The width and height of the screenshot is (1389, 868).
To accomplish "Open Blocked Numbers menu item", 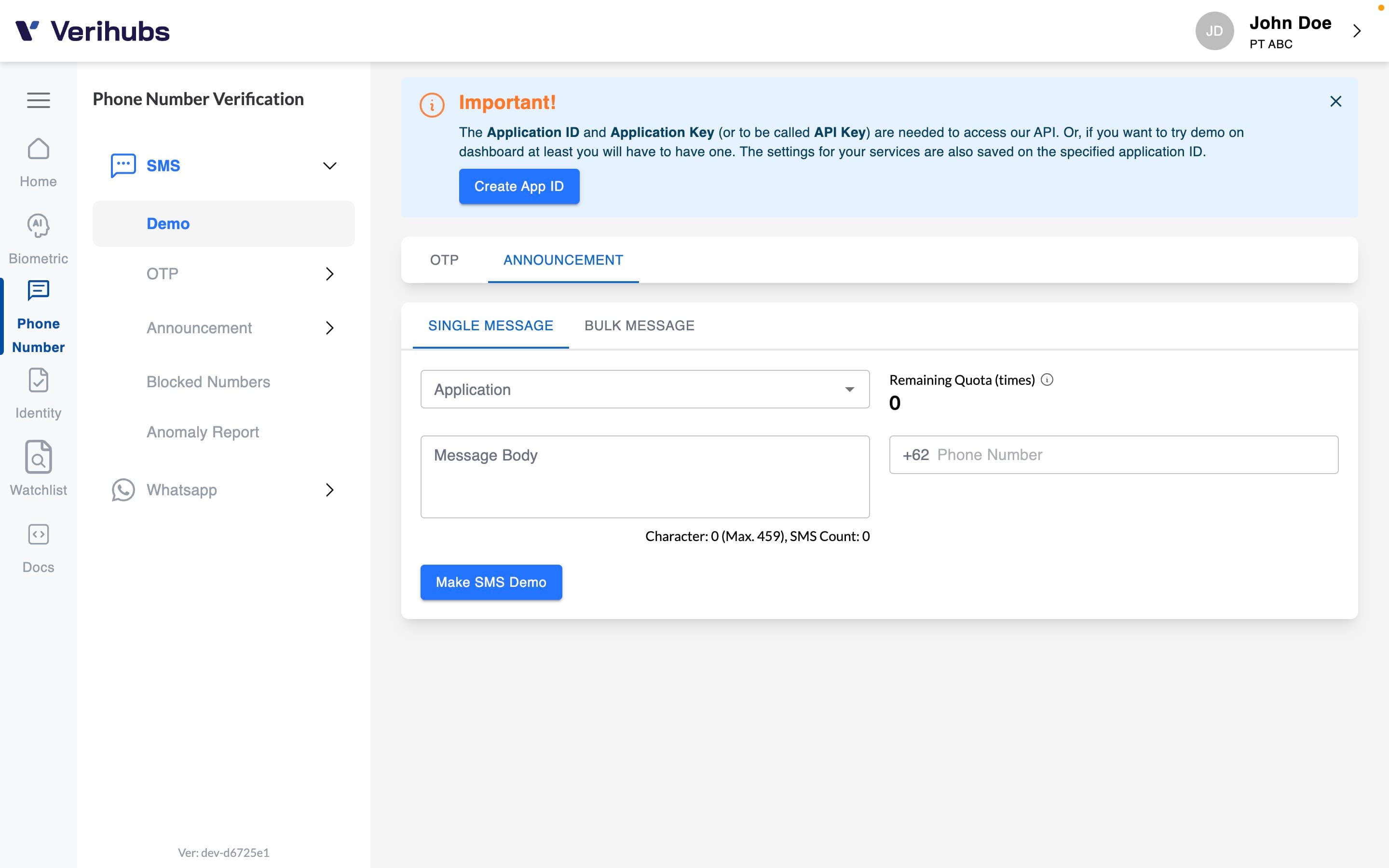I will coord(208,382).
